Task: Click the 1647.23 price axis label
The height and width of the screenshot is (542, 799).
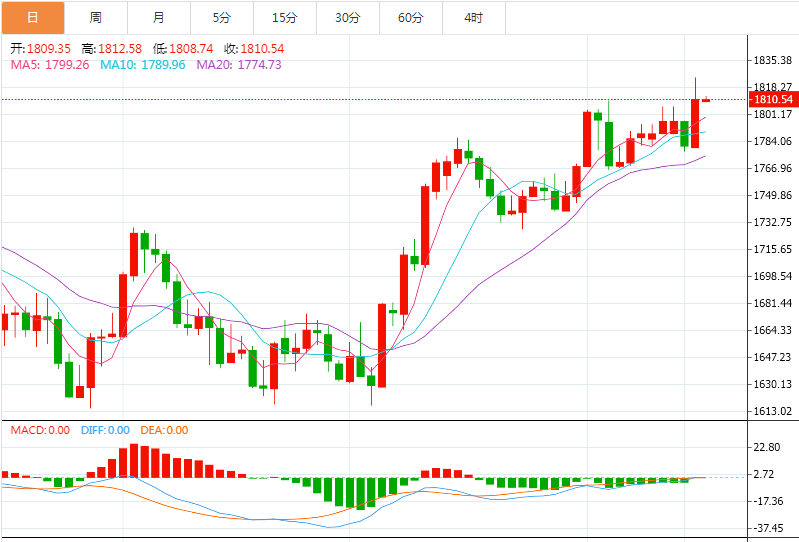Action: point(773,357)
